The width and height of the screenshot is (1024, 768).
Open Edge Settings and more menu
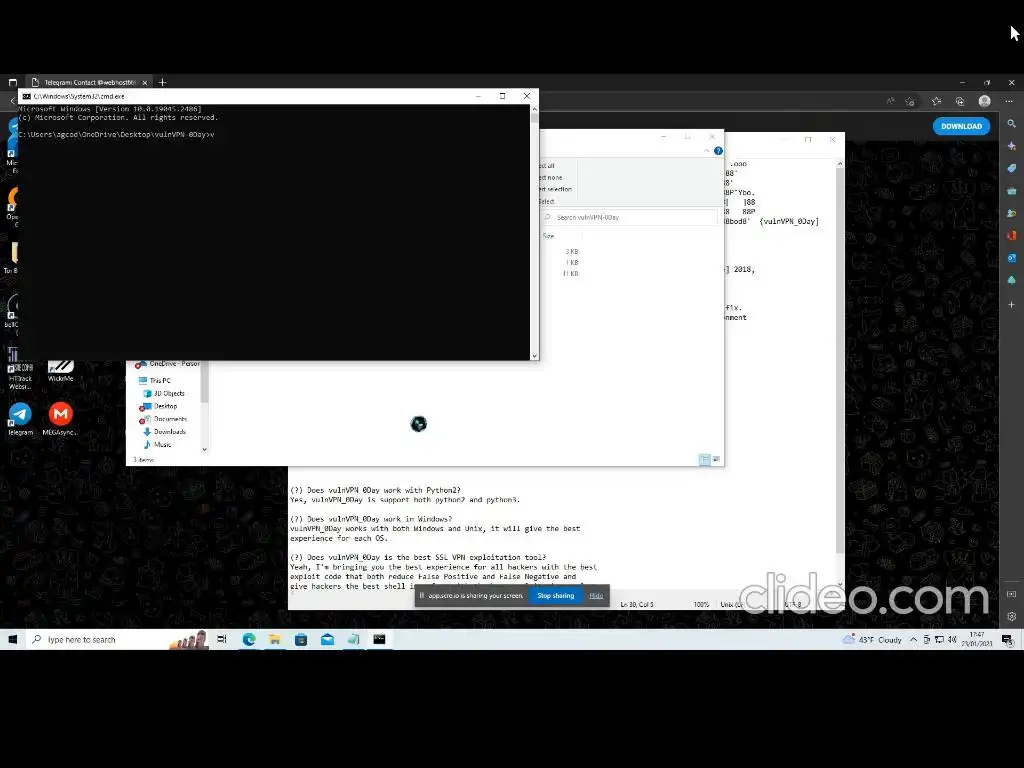tap(1009, 101)
